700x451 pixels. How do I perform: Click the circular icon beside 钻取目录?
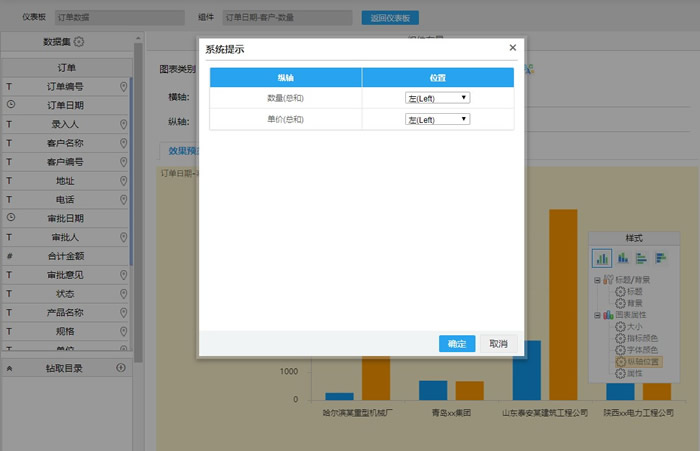pos(121,368)
